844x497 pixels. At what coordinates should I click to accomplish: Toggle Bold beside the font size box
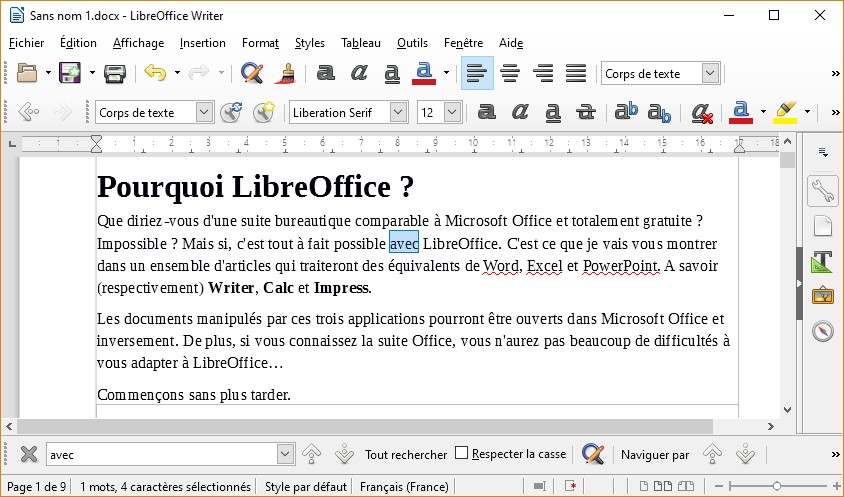pos(487,112)
